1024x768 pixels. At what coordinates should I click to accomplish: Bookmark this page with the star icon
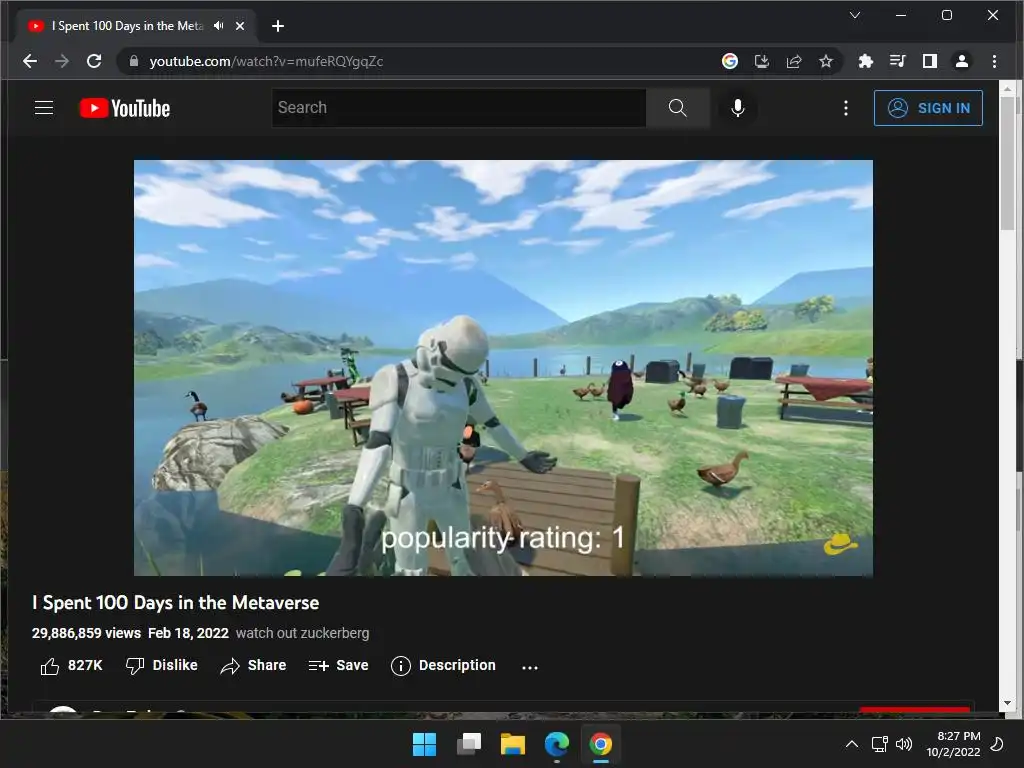pyautogui.click(x=825, y=61)
